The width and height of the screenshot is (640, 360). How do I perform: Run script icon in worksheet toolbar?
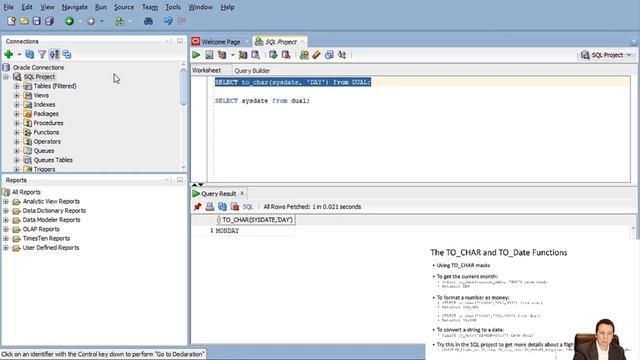pyautogui.click(x=209, y=55)
